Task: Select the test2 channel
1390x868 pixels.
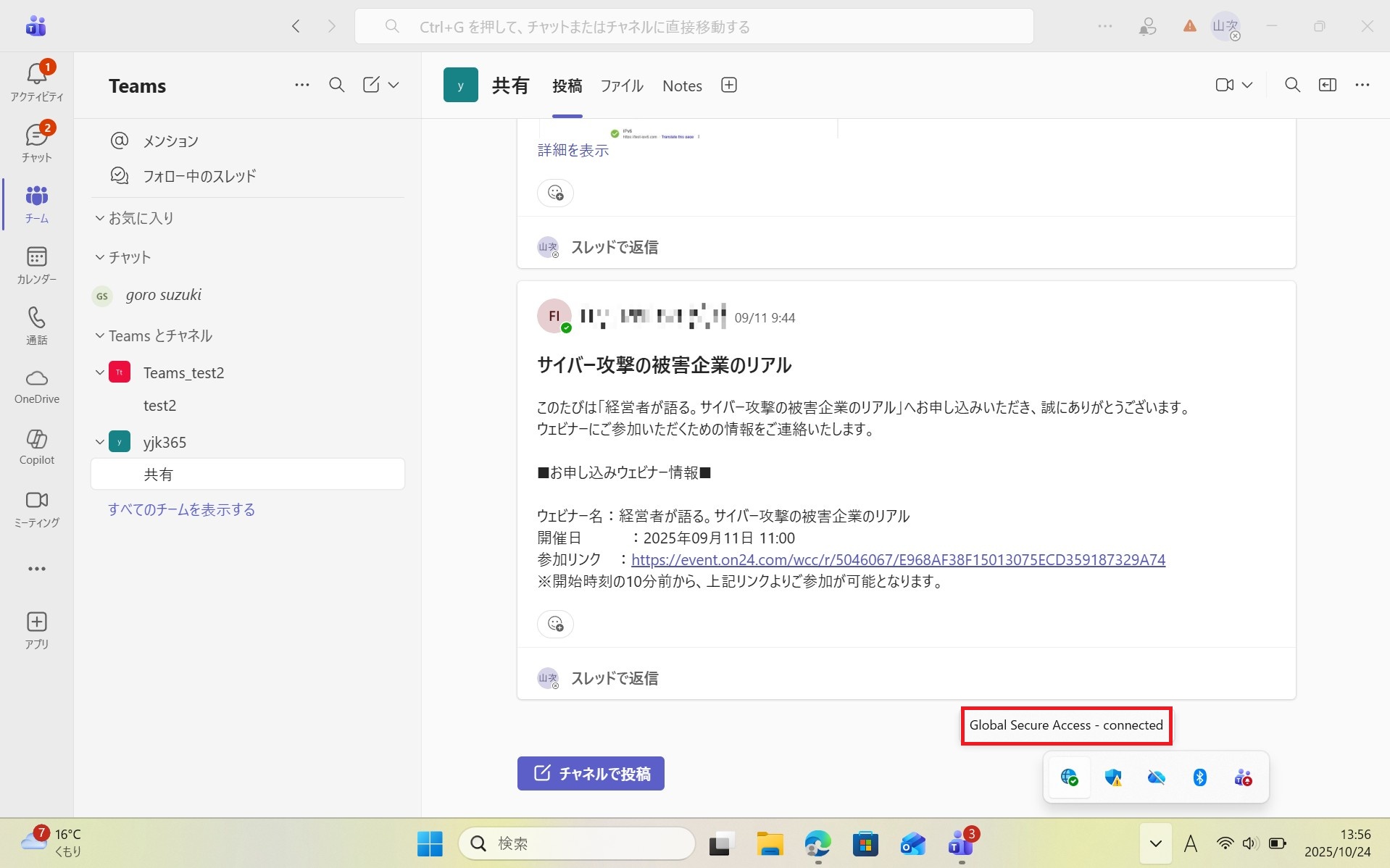Action: pyautogui.click(x=160, y=406)
